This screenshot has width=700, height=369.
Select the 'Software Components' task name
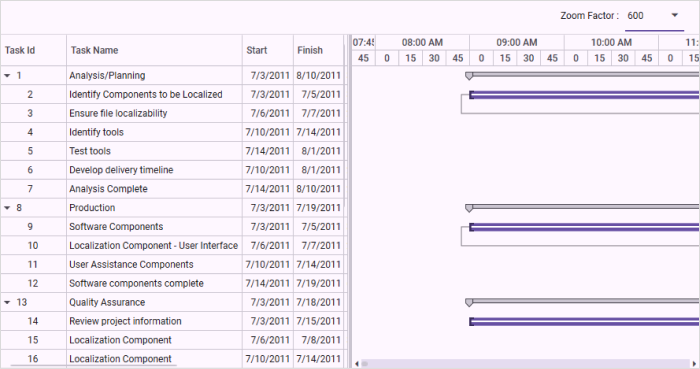pyautogui.click(x=116, y=227)
